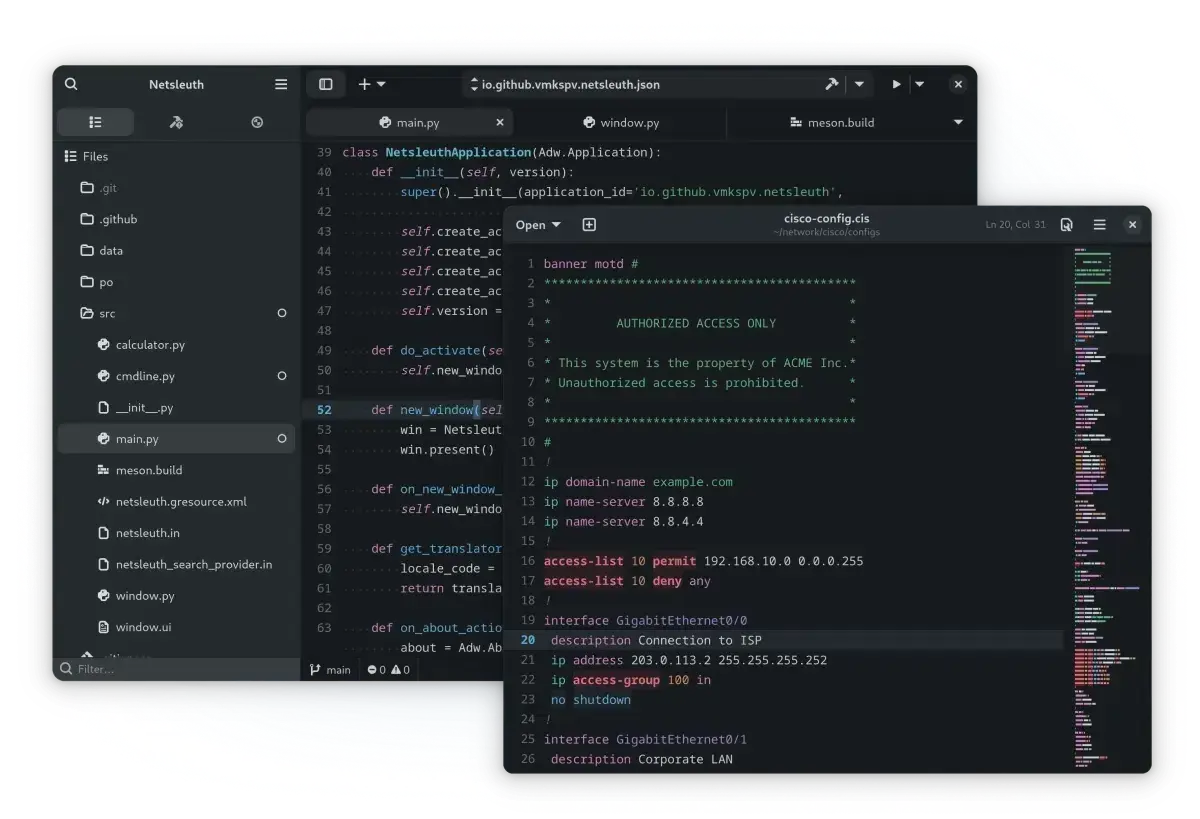Screen dimensions: 1200x819
Task: Open netsleuth.gresource.xml in the file tree
Action: (x=176, y=501)
